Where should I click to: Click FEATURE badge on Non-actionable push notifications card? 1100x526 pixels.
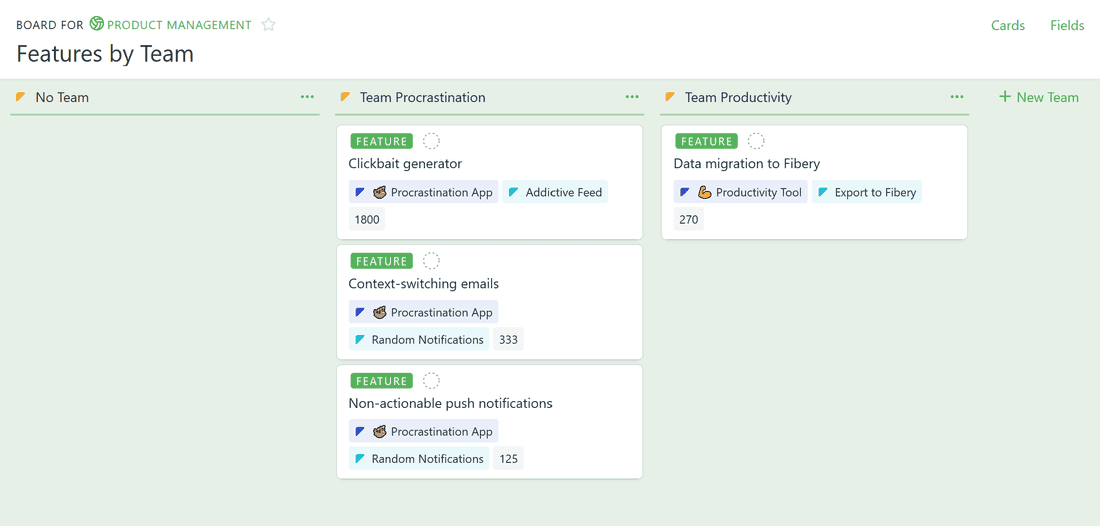tap(382, 381)
